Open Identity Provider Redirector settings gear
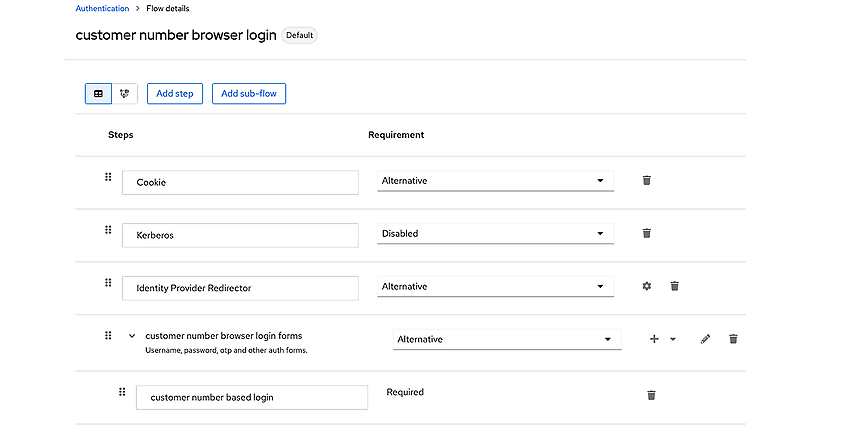The width and height of the screenshot is (850, 425). pyautogui.click(x=646, y=286)
